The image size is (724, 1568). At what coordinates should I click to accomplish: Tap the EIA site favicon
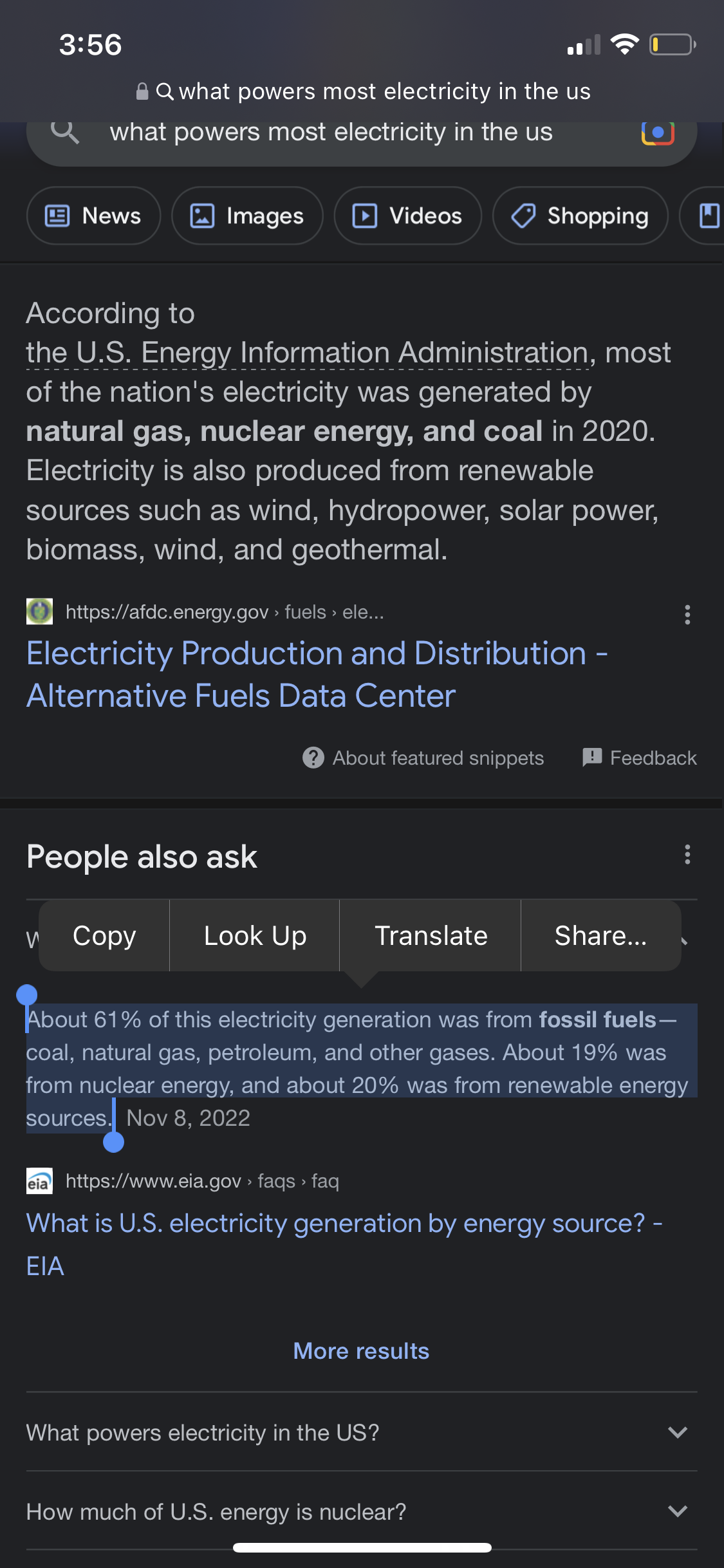click(x=39, y=1181)
